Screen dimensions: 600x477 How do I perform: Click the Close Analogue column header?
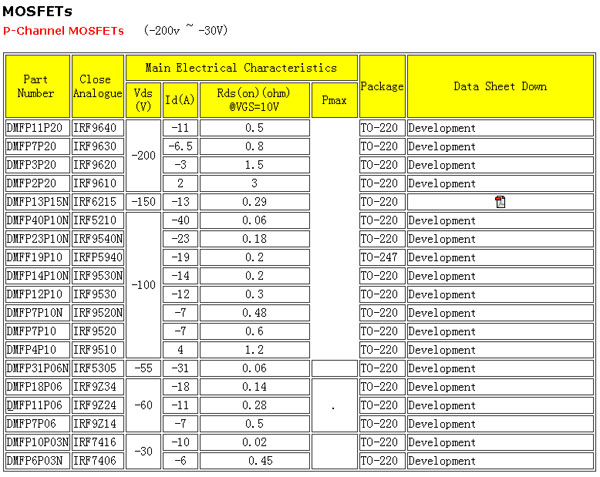(98, 86)
